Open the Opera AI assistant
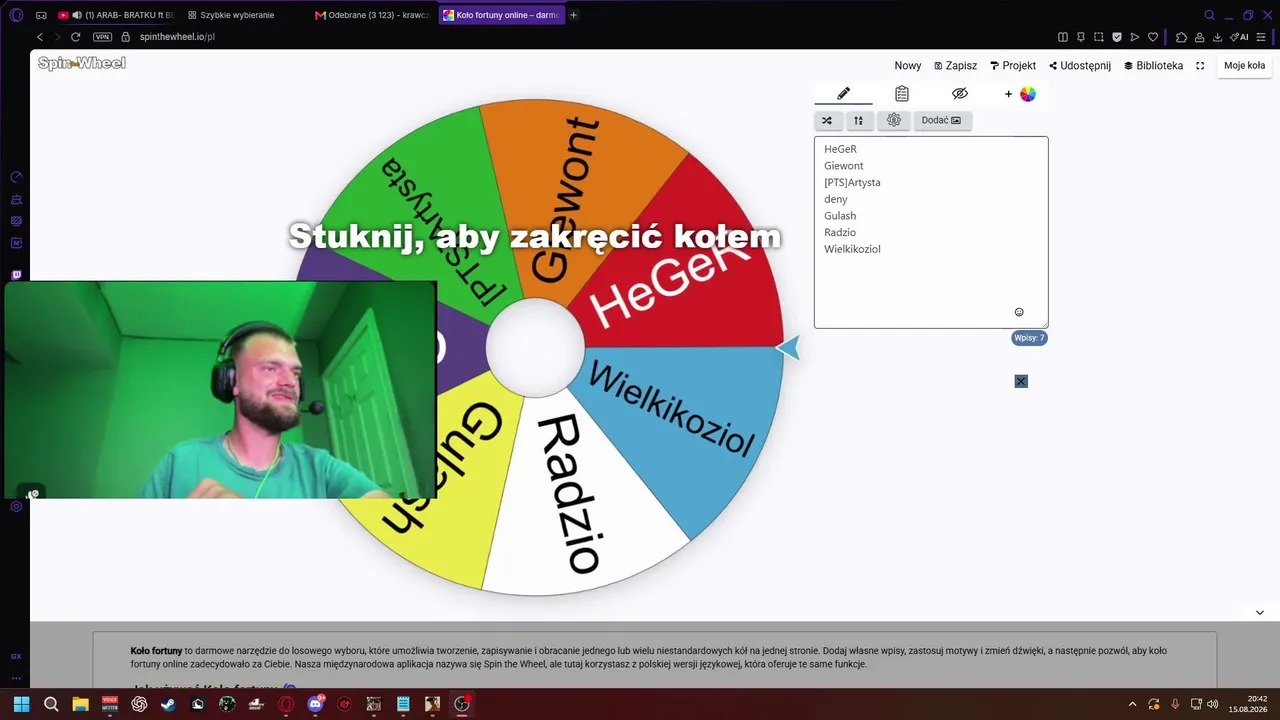This screenshot has width=1280, height=720. click(1239, 37)
